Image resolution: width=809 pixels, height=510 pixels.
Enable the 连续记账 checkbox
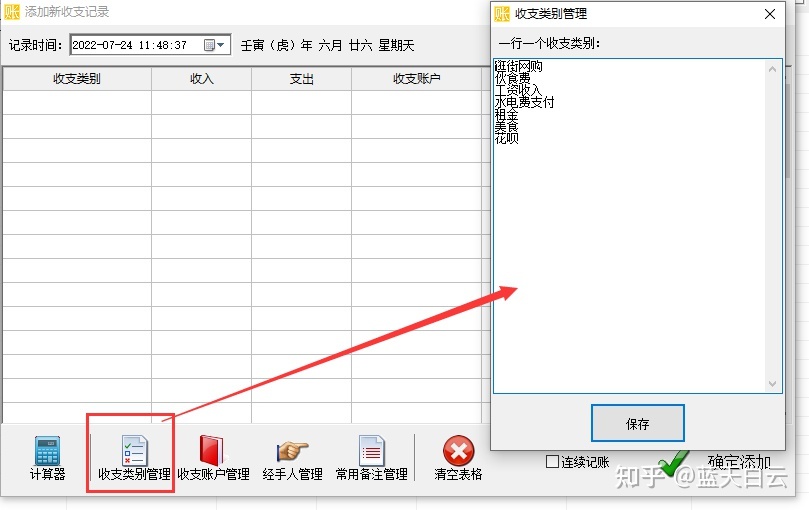click(552, 461)
